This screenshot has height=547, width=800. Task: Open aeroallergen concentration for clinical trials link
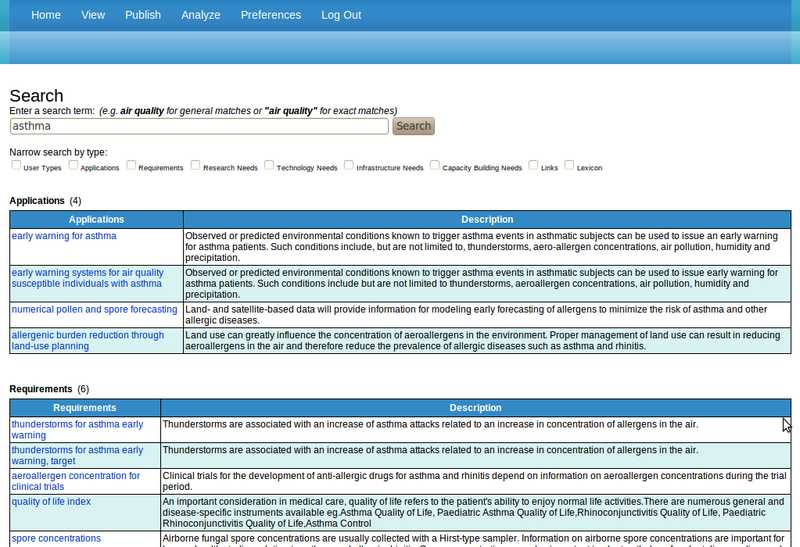click(76, 481)
